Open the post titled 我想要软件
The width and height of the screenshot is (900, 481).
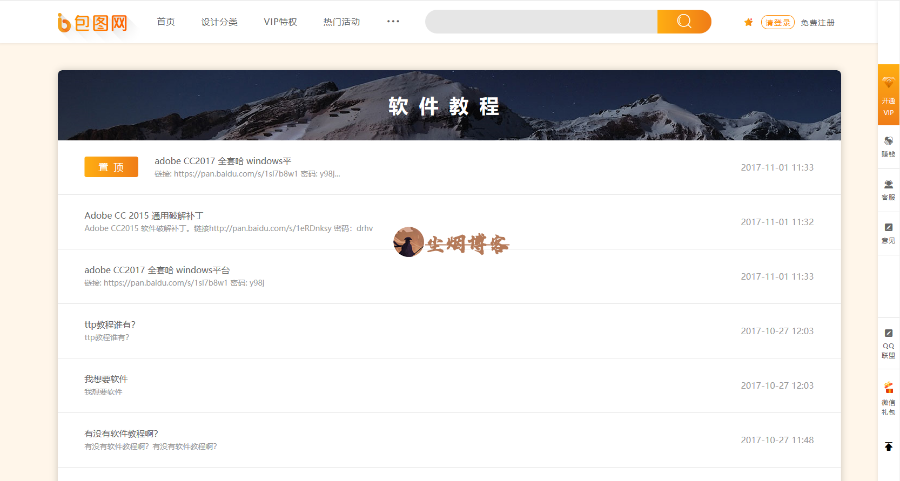106,379
